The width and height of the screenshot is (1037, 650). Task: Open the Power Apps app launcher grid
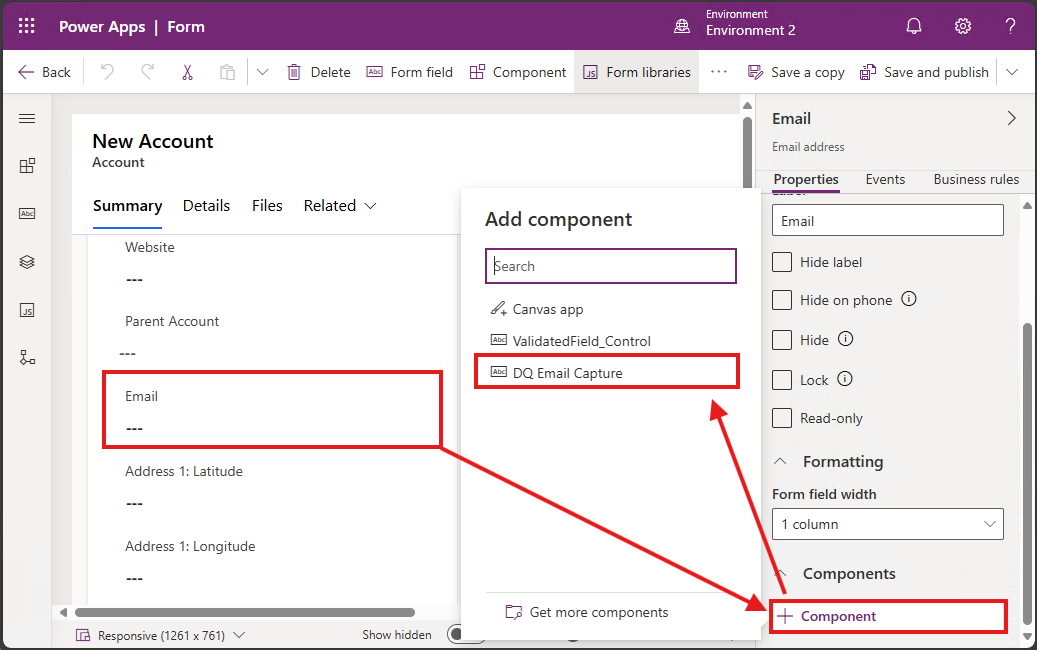(26, 26)
